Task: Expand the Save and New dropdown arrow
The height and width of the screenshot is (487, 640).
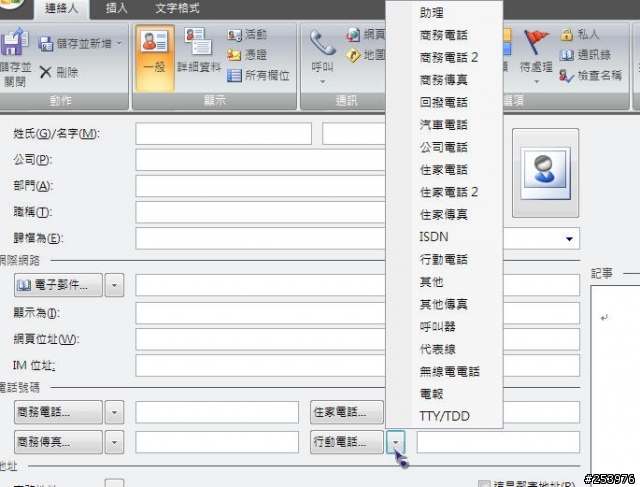Action: pyautogui.click(x=120, y=43)
